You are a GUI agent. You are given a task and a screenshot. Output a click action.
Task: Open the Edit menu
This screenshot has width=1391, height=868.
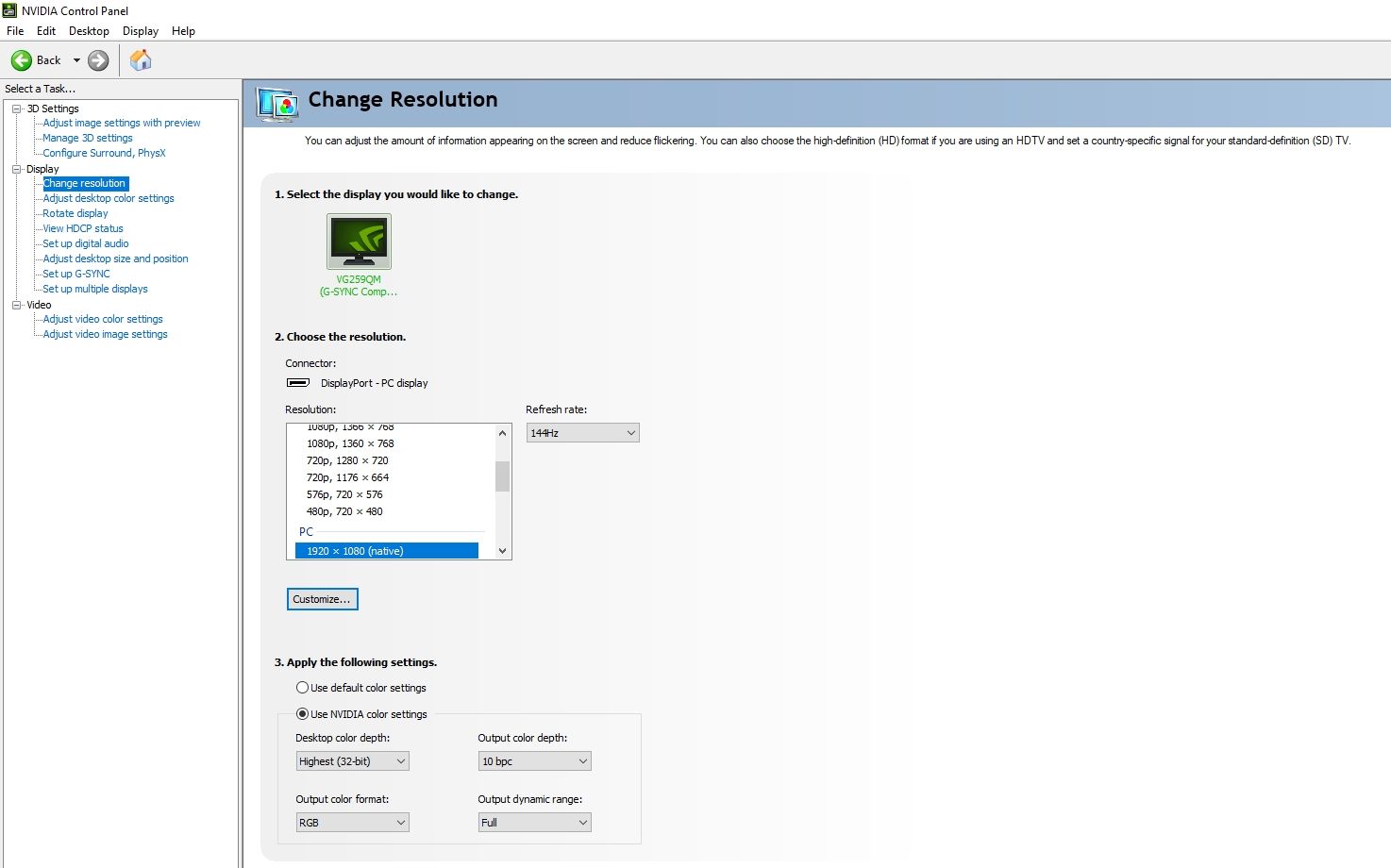(46, 31)
